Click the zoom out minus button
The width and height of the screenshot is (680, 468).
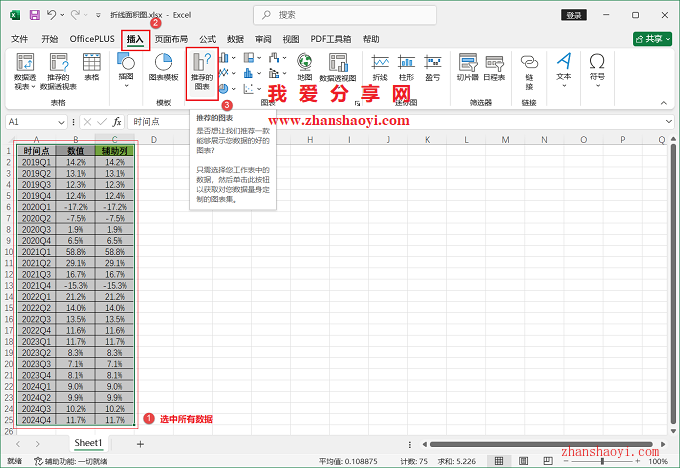(566, 461)
